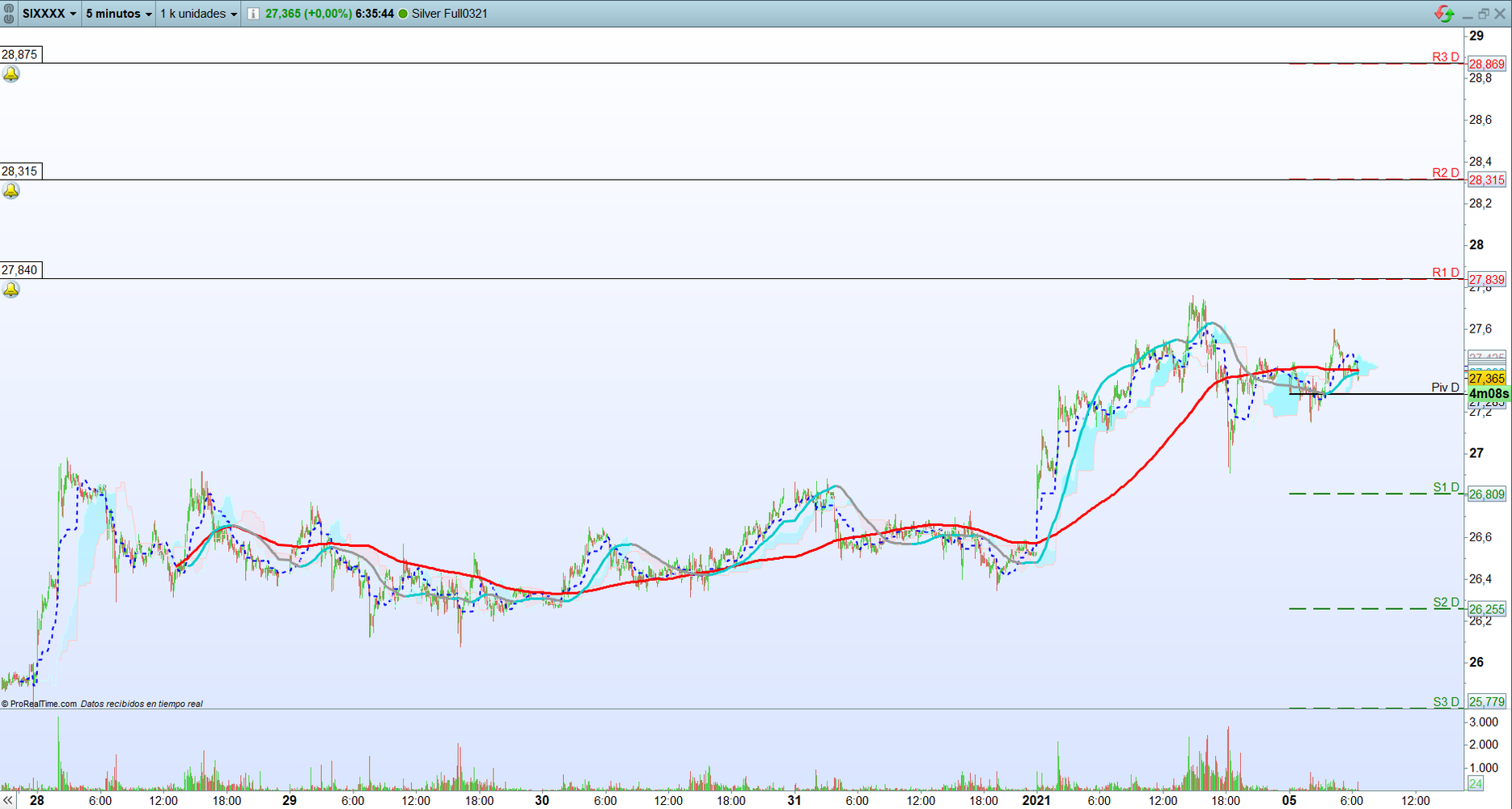The width and height of the screenshot is (1512, 809).
Task: Click the 4m08s candle countdown timer
Action: 1489,394
